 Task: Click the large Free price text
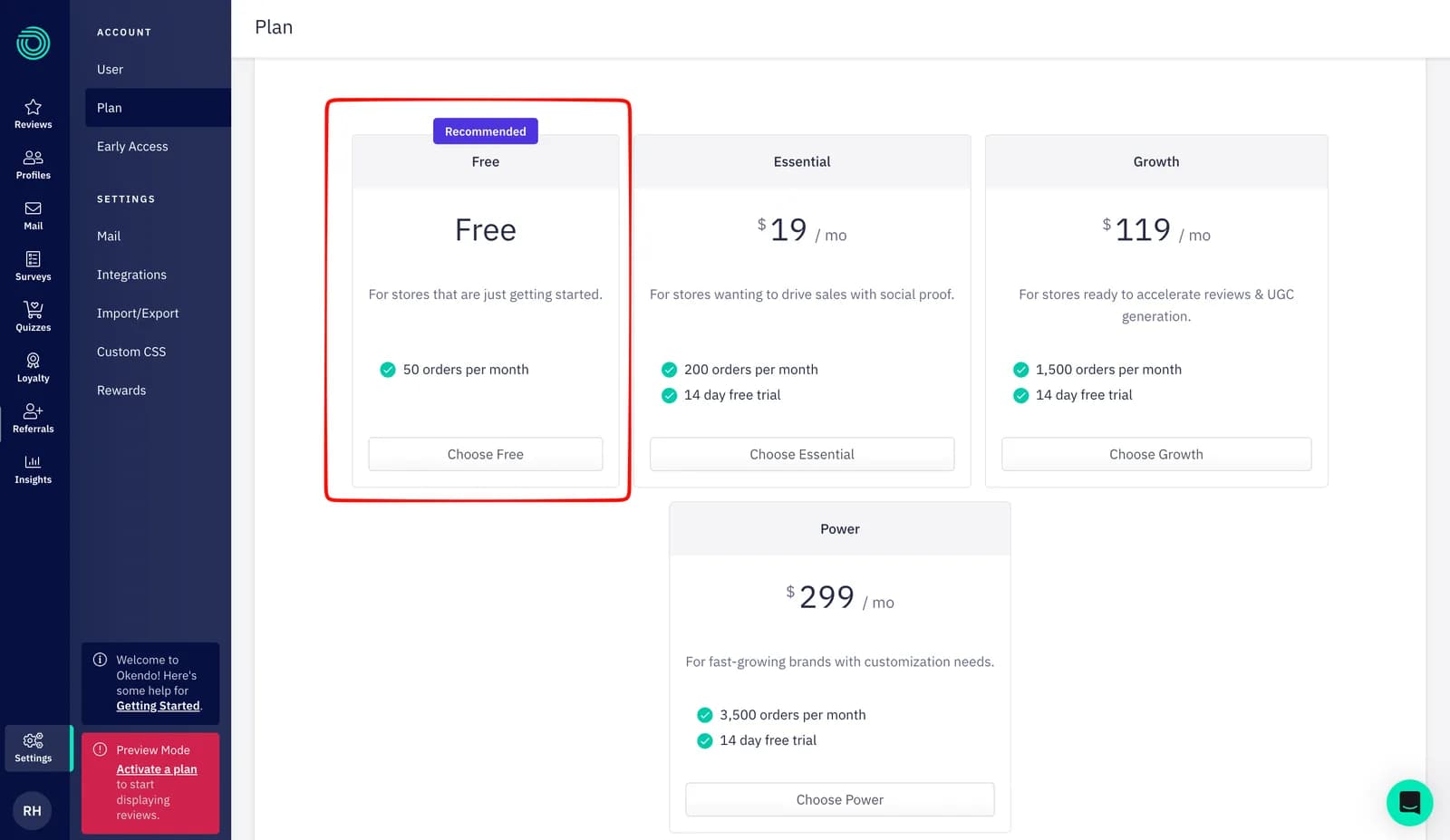(486, 230)
